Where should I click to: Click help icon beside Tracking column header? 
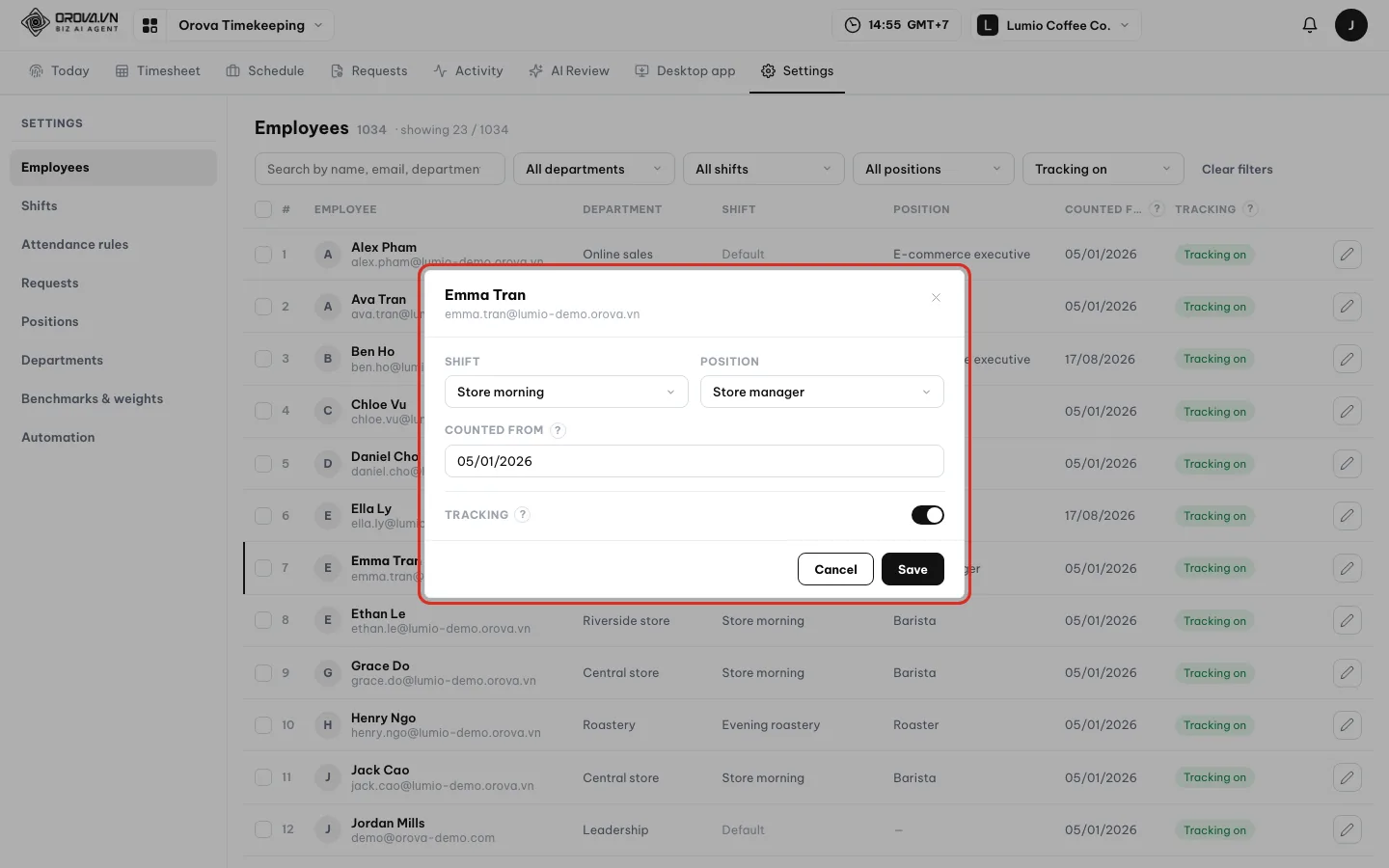point(1250,209)
